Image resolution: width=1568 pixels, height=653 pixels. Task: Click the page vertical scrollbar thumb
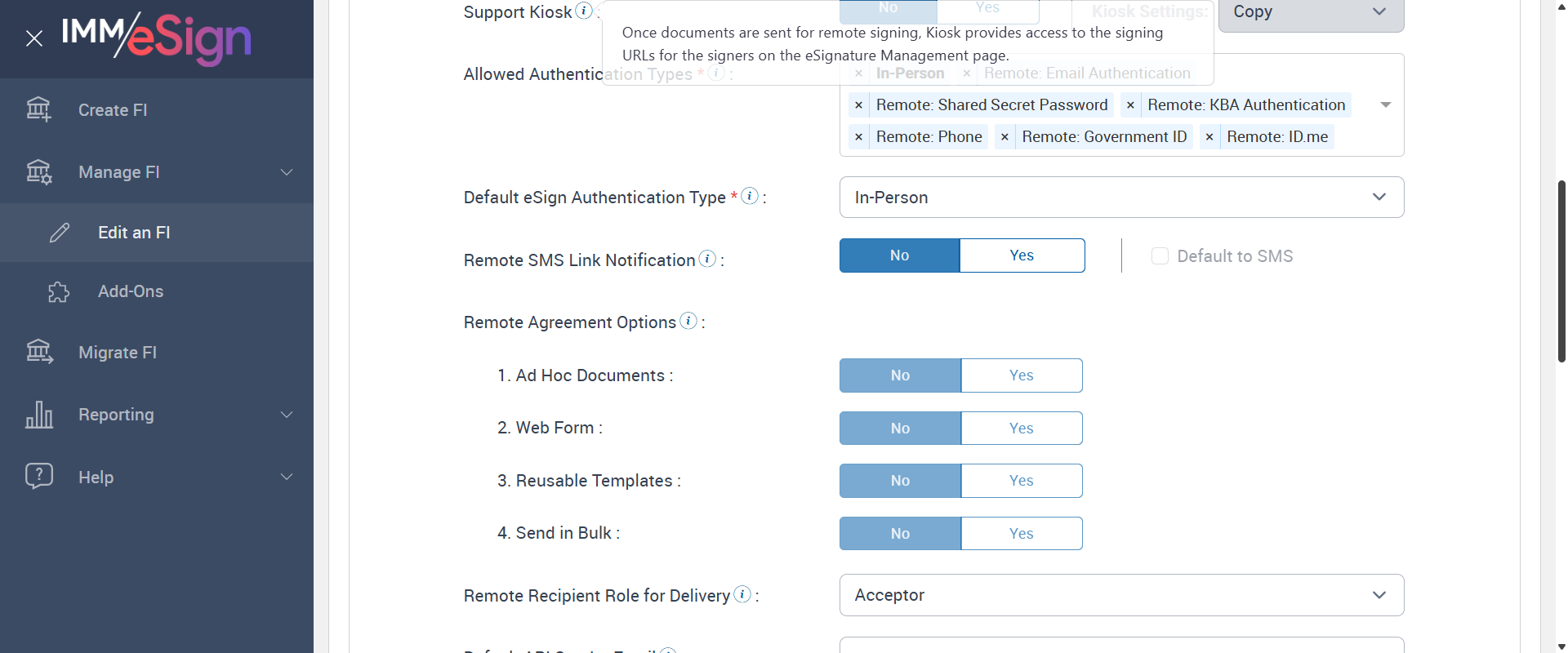point(1561,269)
